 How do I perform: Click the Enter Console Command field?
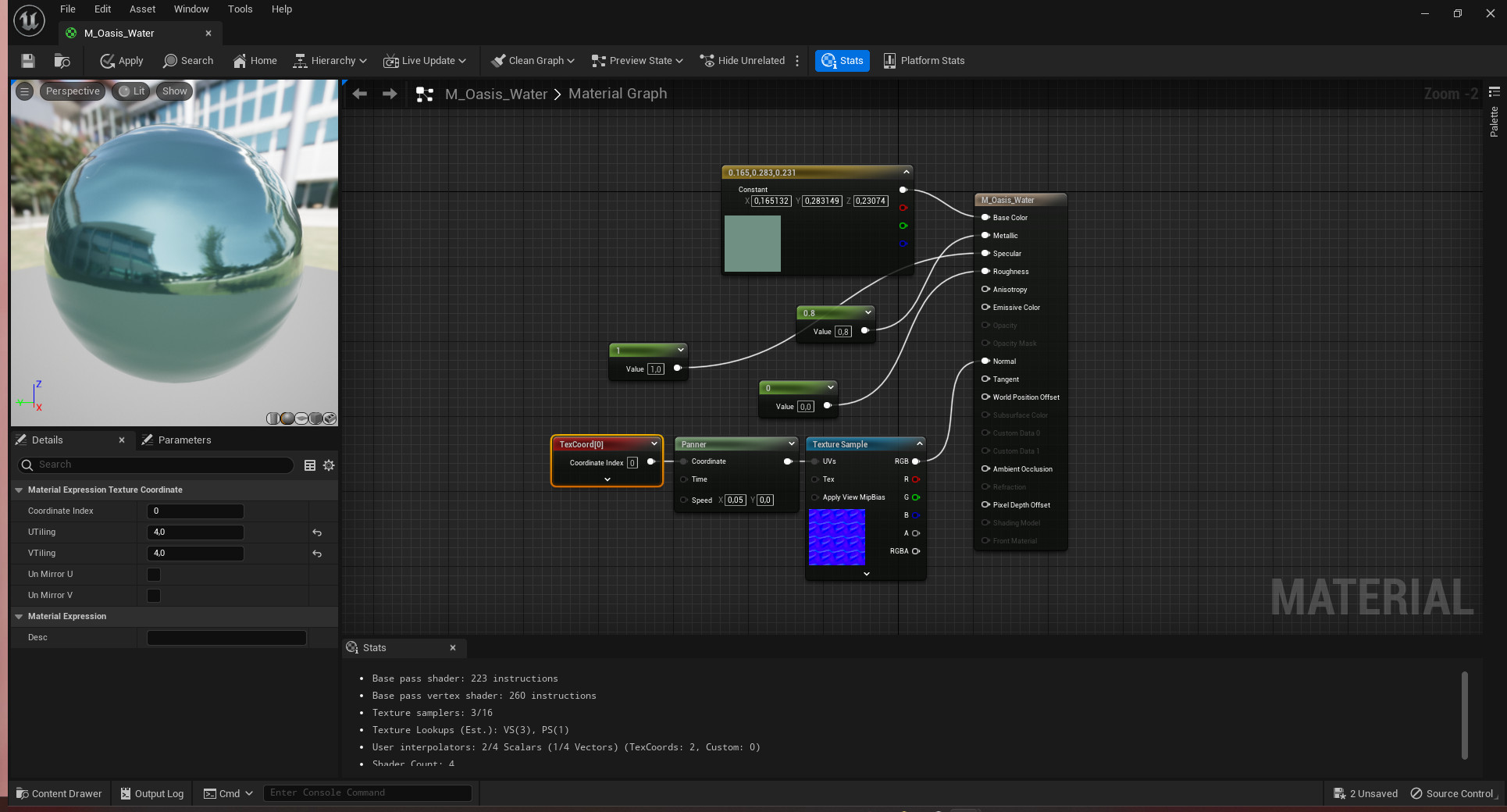tap(368, 793)
